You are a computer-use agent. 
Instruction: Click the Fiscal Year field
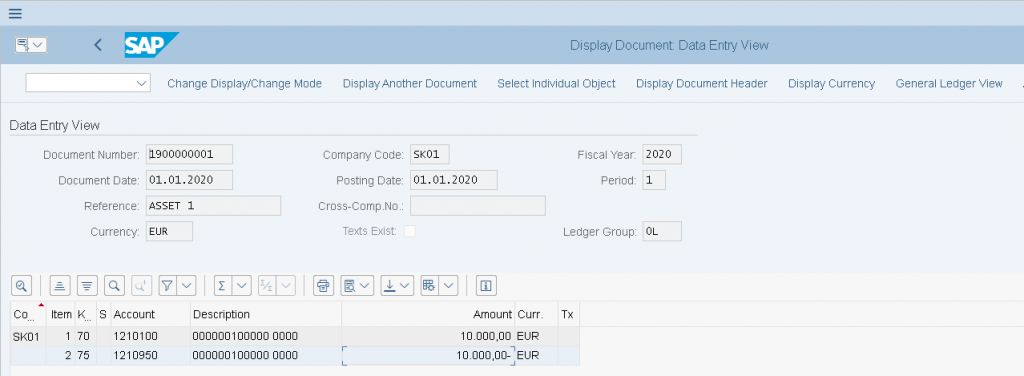pos(662,154)
